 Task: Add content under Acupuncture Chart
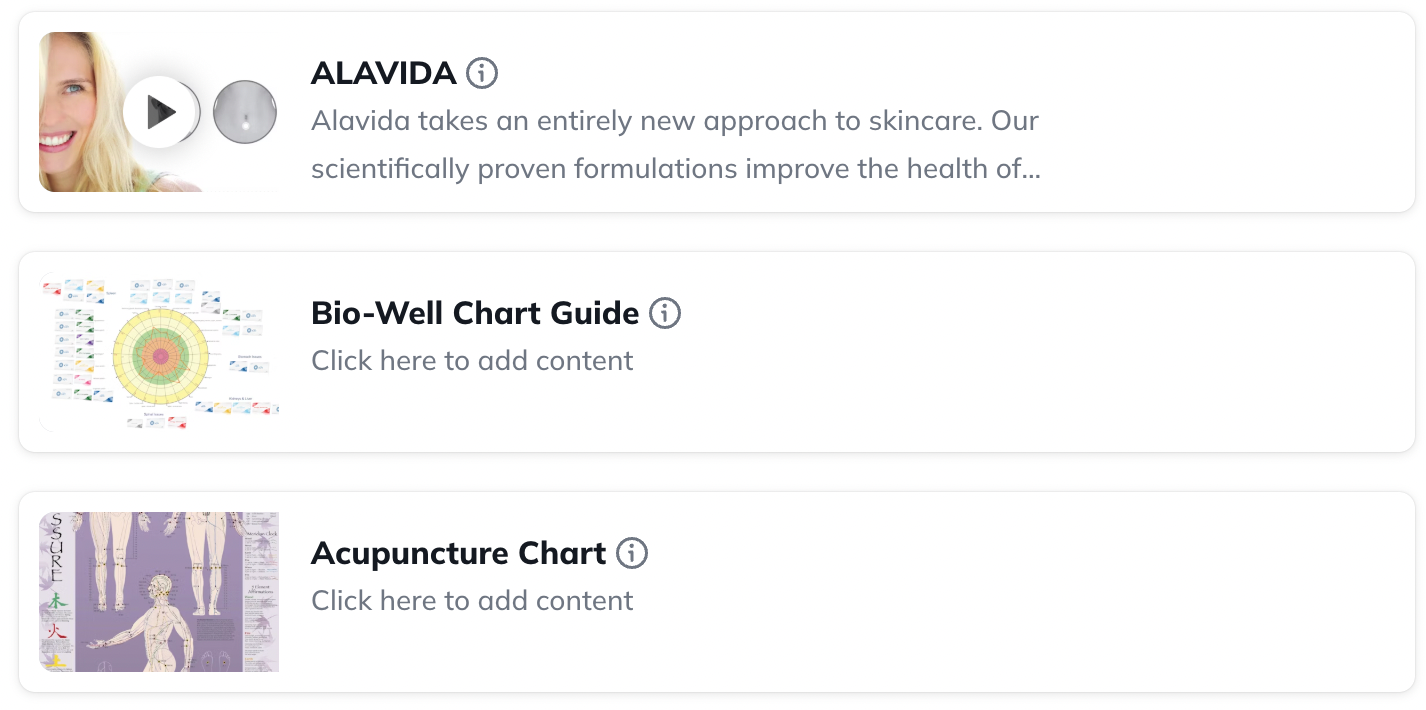point(472,600)
